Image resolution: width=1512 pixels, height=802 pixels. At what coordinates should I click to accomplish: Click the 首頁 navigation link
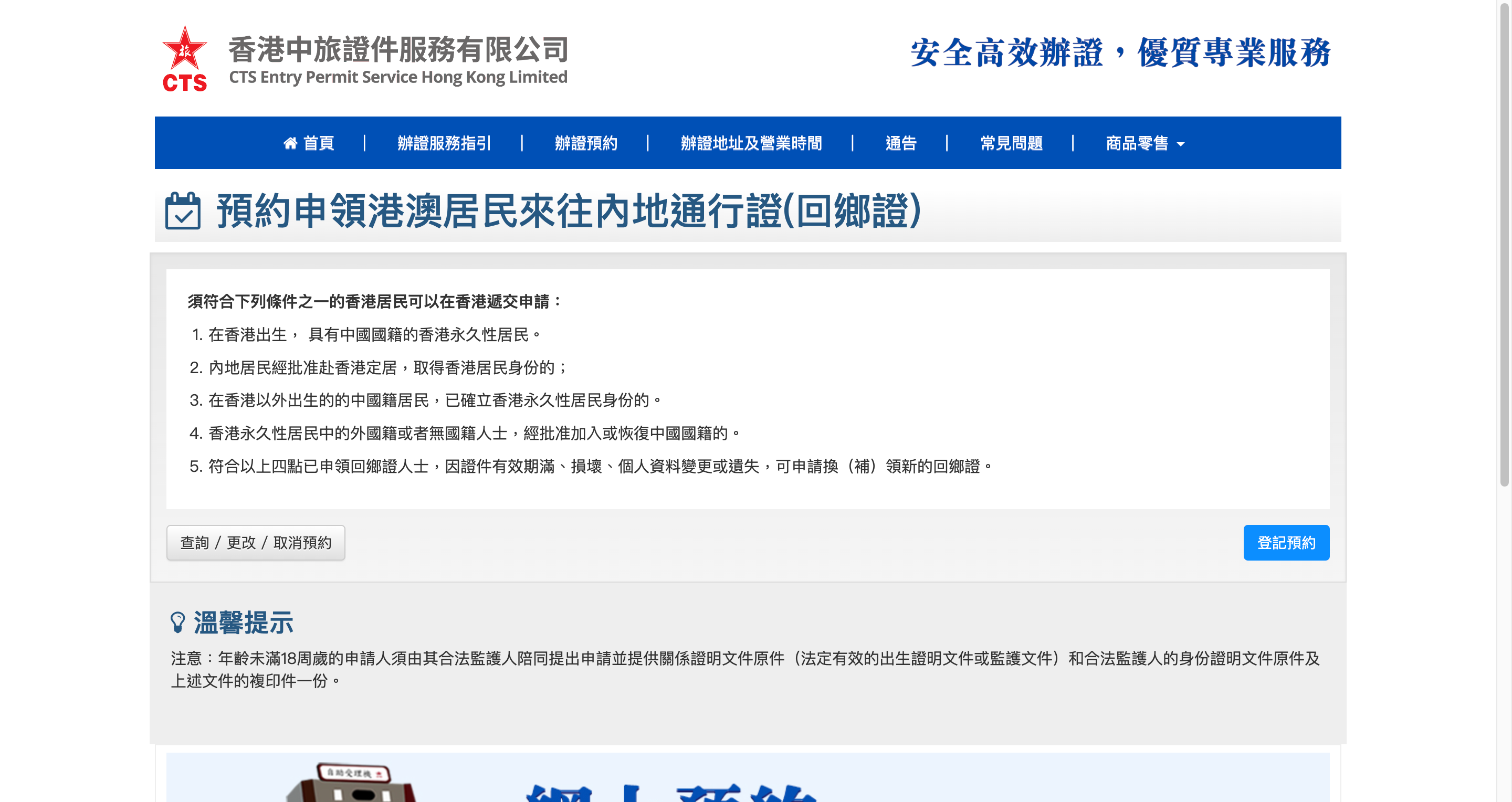(x=319, y=143)
